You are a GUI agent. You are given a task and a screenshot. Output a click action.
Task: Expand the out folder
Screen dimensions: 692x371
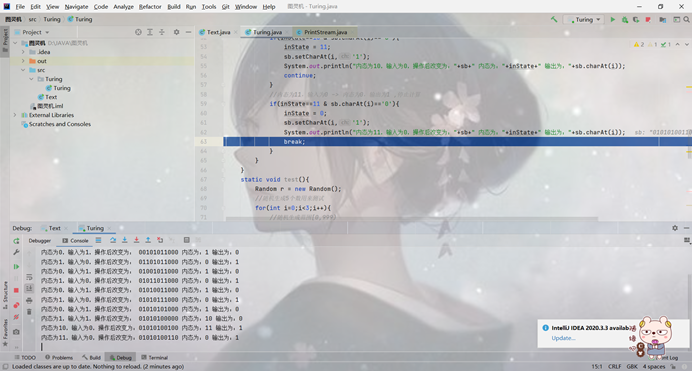tap(23, 61)
